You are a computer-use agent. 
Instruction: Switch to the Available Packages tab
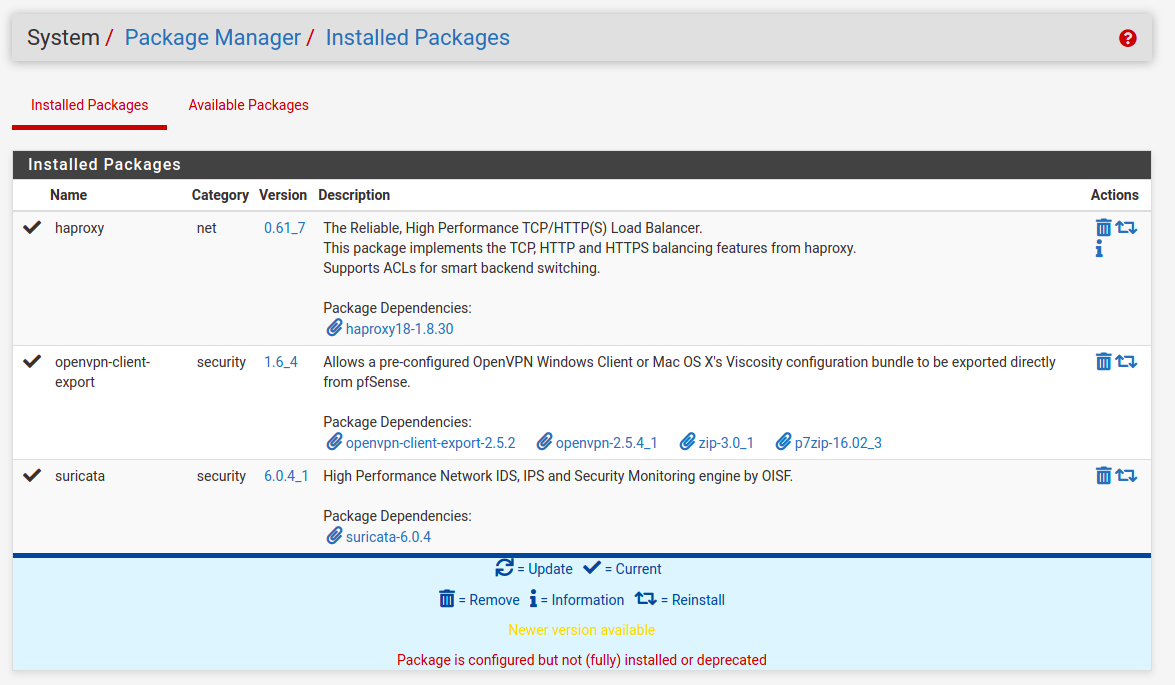248,105
